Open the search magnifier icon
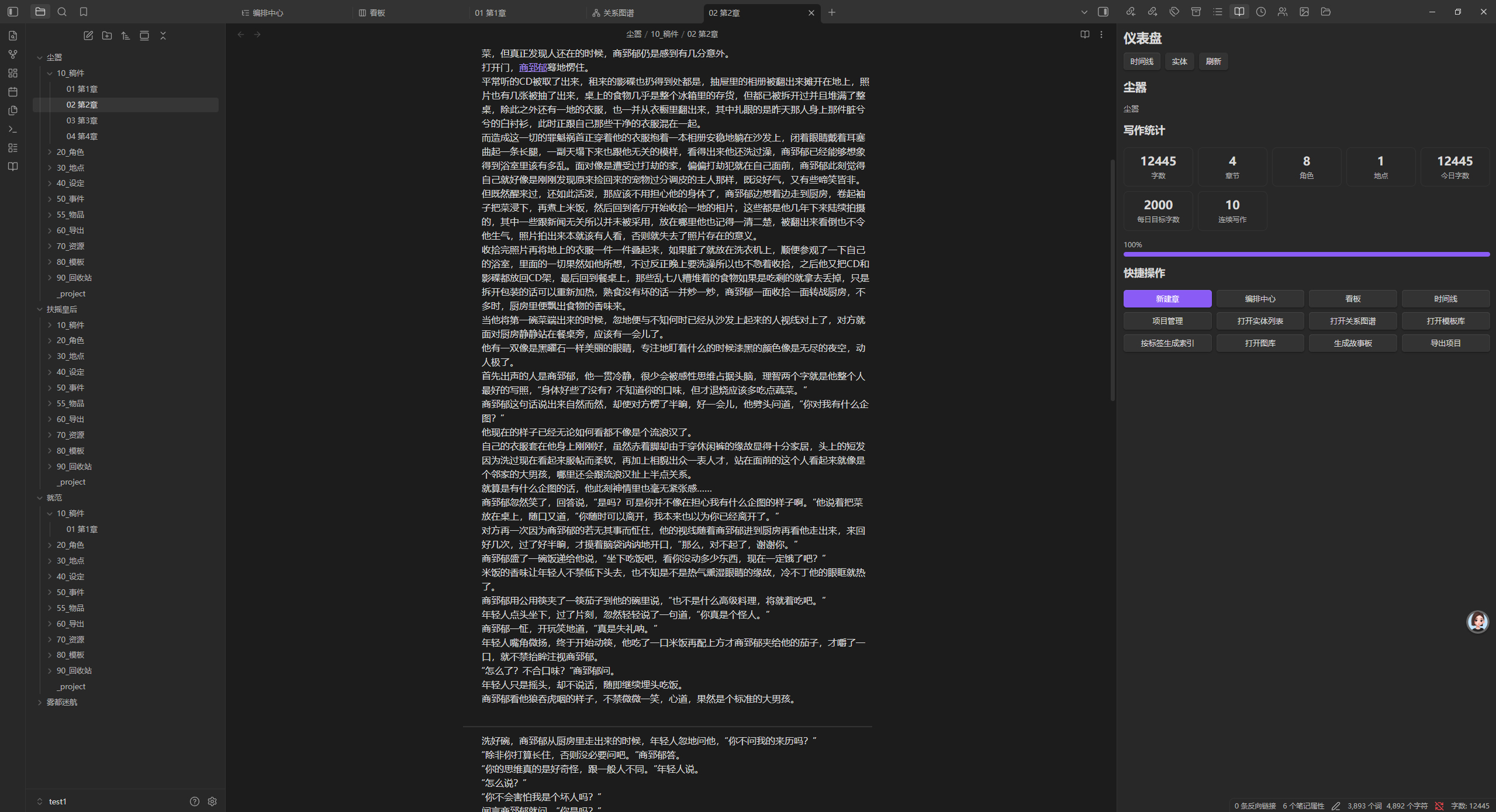This screenshot has width=1496, height=812. point(62,12)
